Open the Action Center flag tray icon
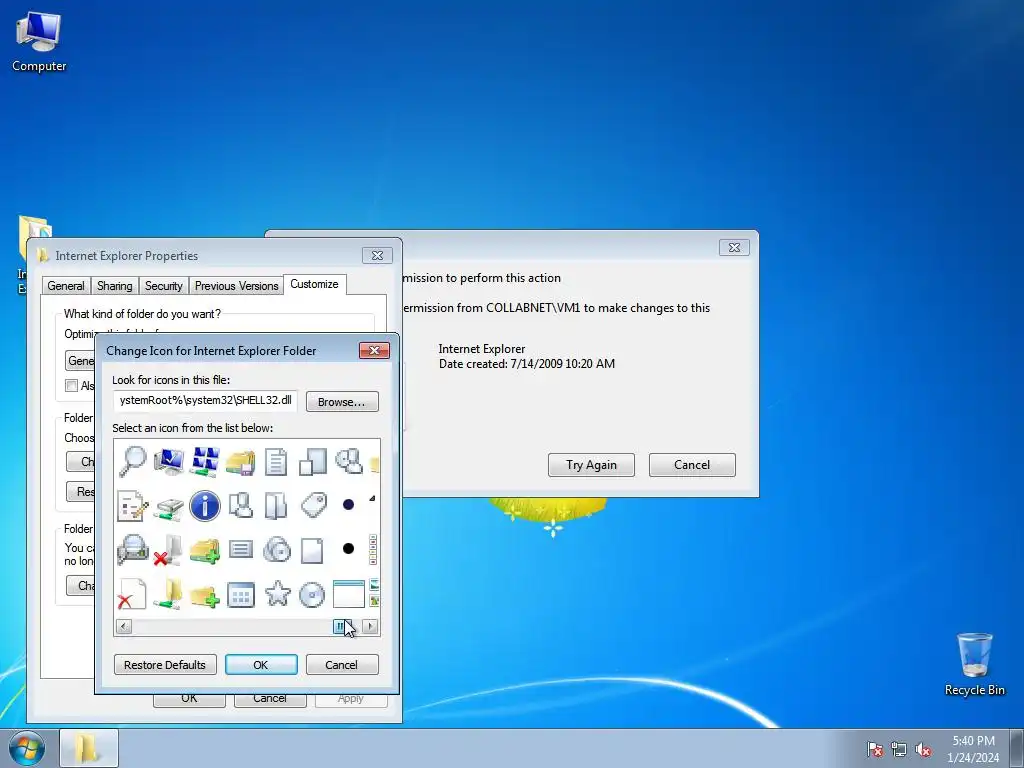Viewport: 1024px width, 768px height. click(x=875, y=749)
